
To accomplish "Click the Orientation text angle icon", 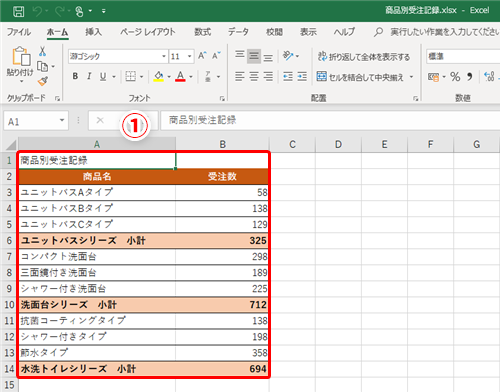I will coord(288,56).
